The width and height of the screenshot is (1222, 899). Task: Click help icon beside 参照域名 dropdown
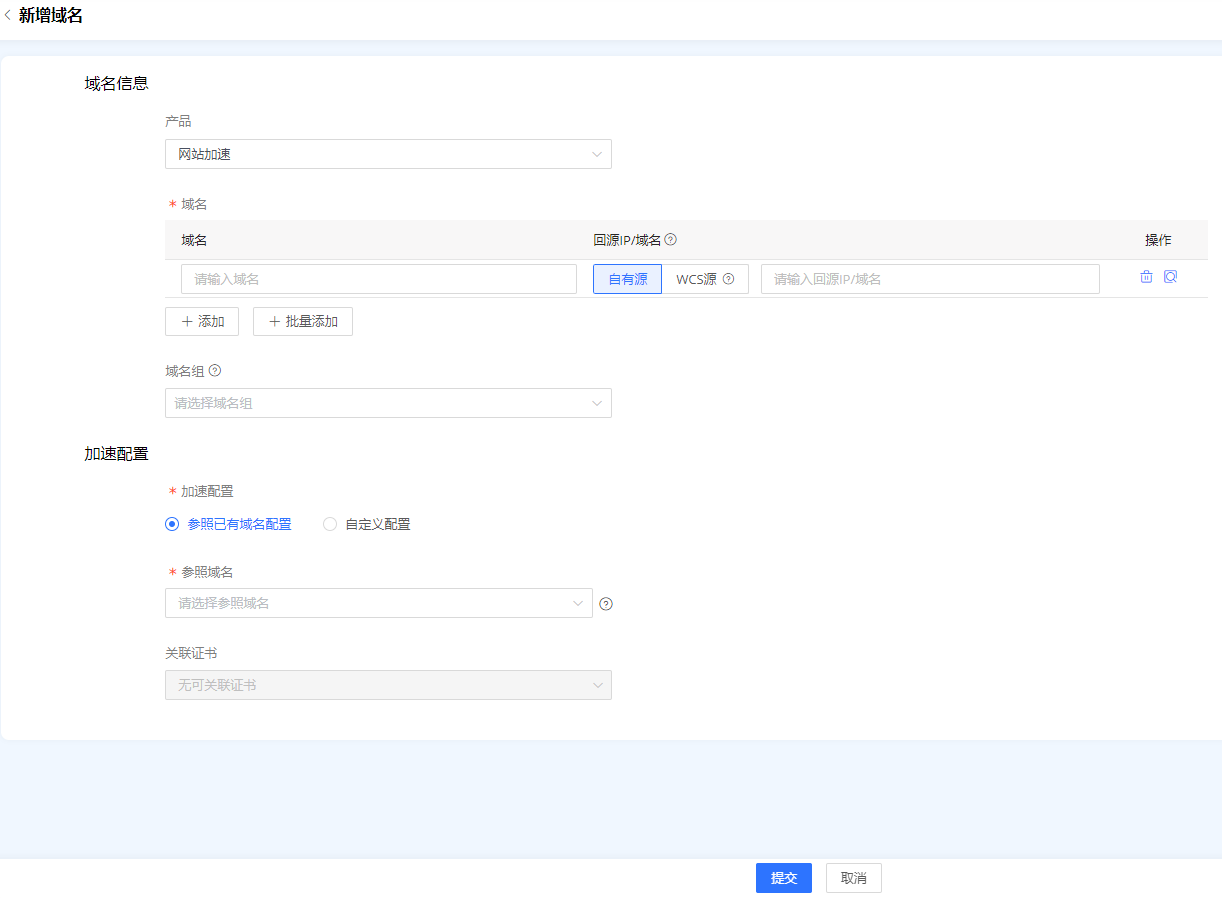[x=605, y=604]
